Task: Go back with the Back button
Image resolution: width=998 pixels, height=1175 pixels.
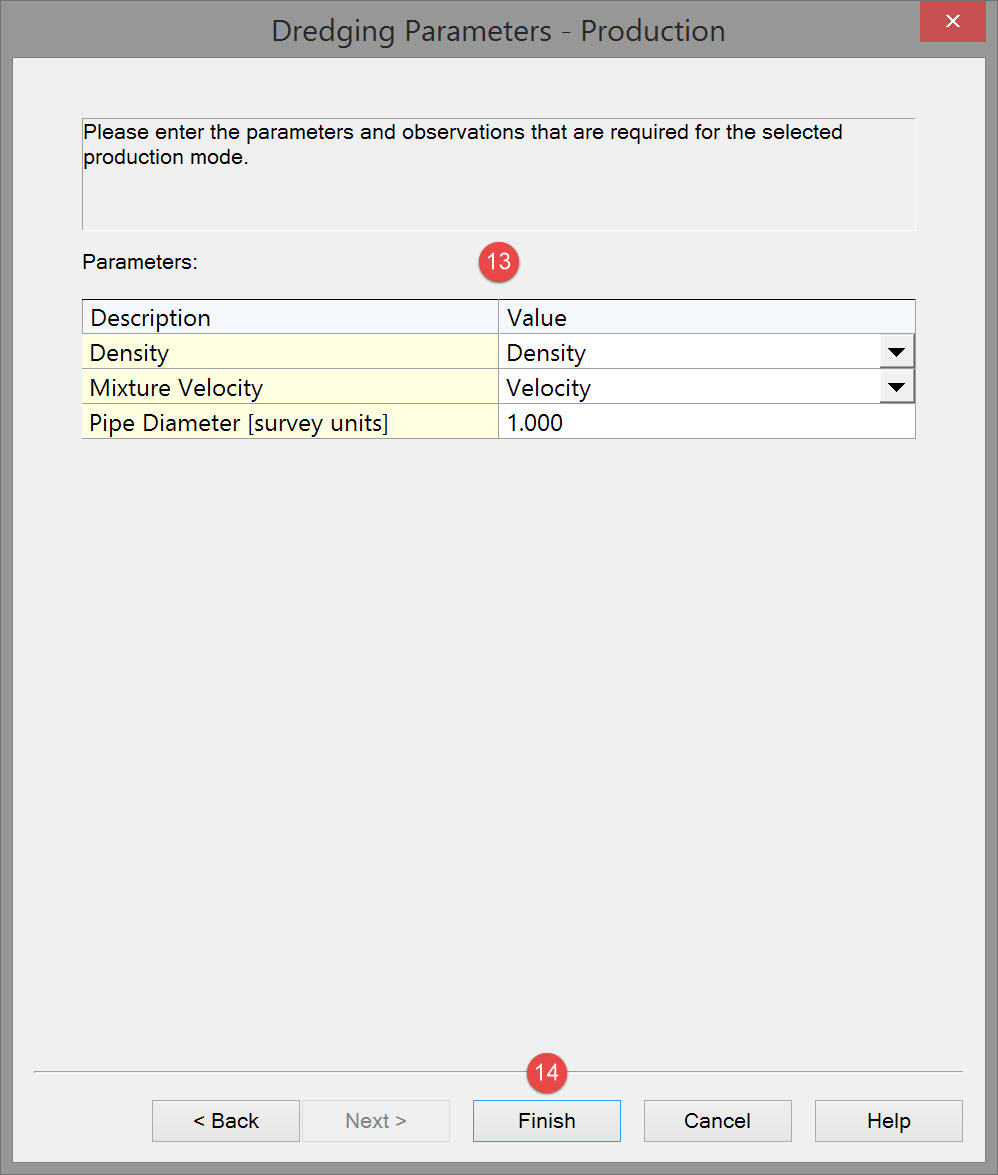Action: (x=226, y=1121)
